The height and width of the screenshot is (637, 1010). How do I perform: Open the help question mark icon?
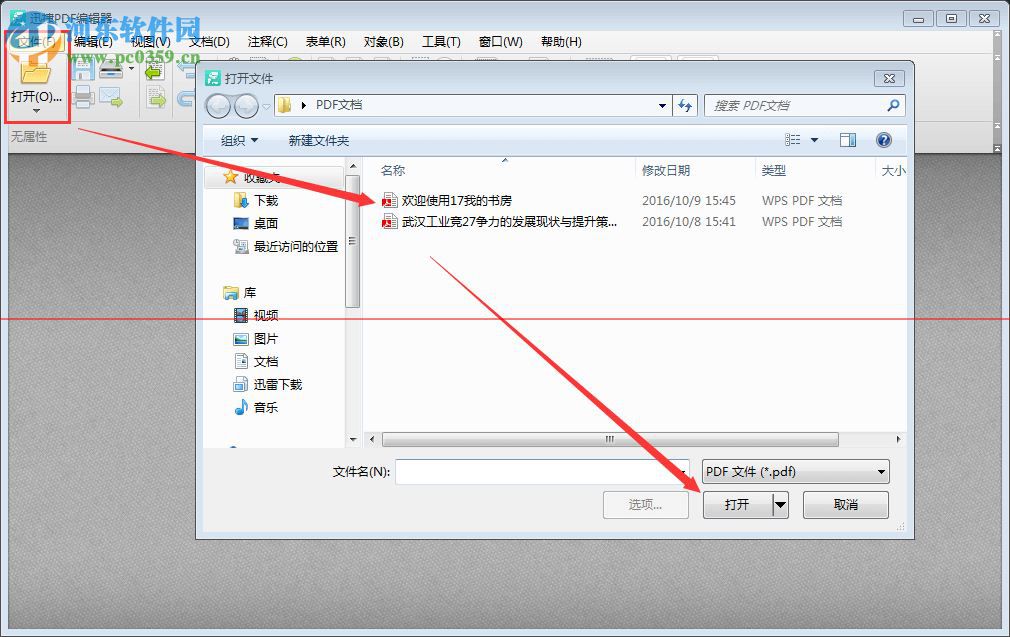point(884,140)
